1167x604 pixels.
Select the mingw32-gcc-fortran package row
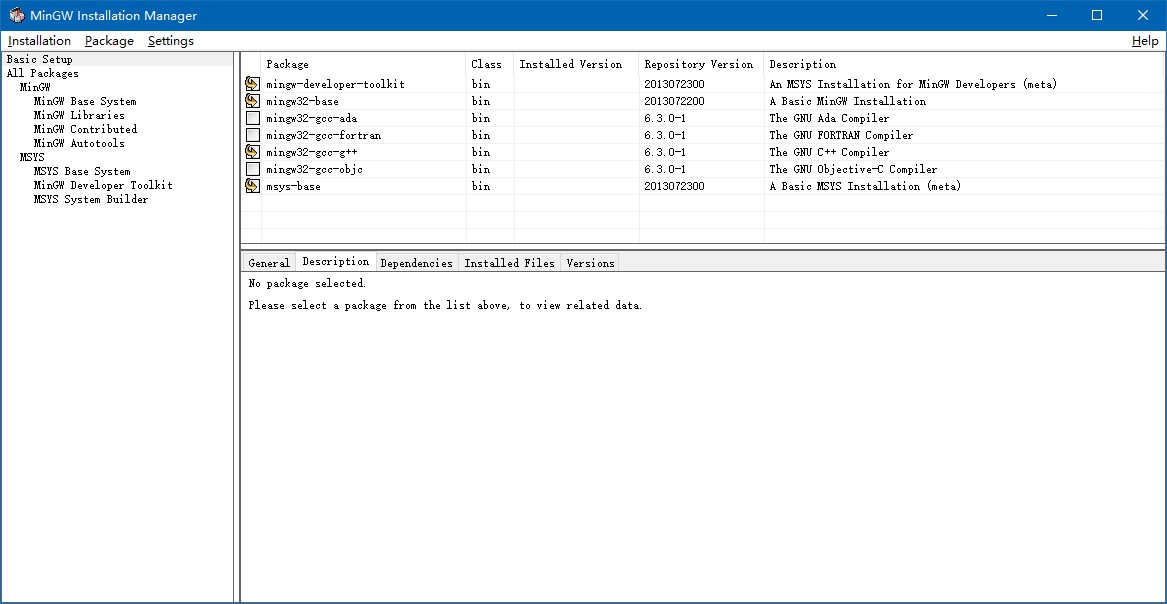(320, 135)
